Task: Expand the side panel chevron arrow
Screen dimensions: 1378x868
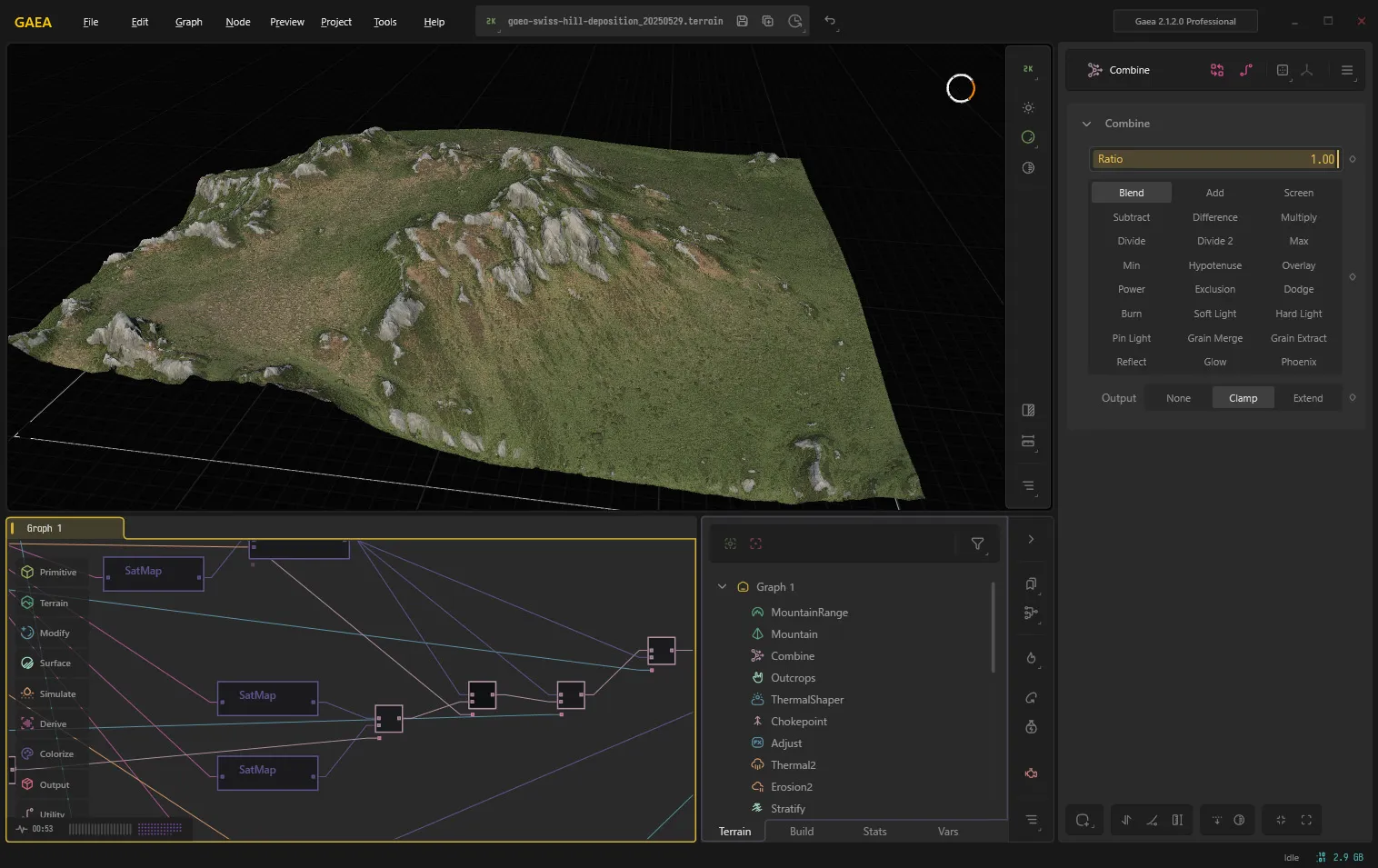Action: [1031, 539]
